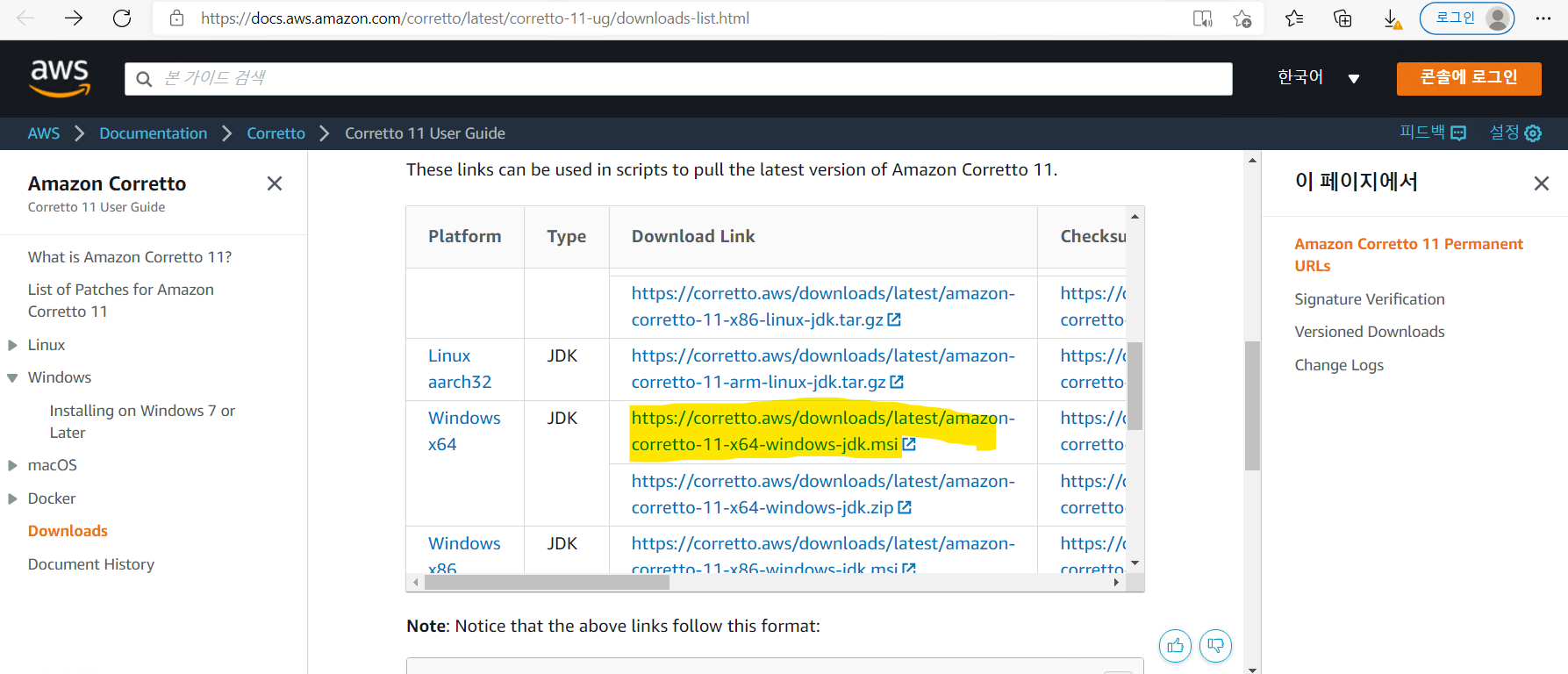Click the table's horizontal scroll left arrow
The width and height of the screenshot is (1568, 674).
coord(416,582)
